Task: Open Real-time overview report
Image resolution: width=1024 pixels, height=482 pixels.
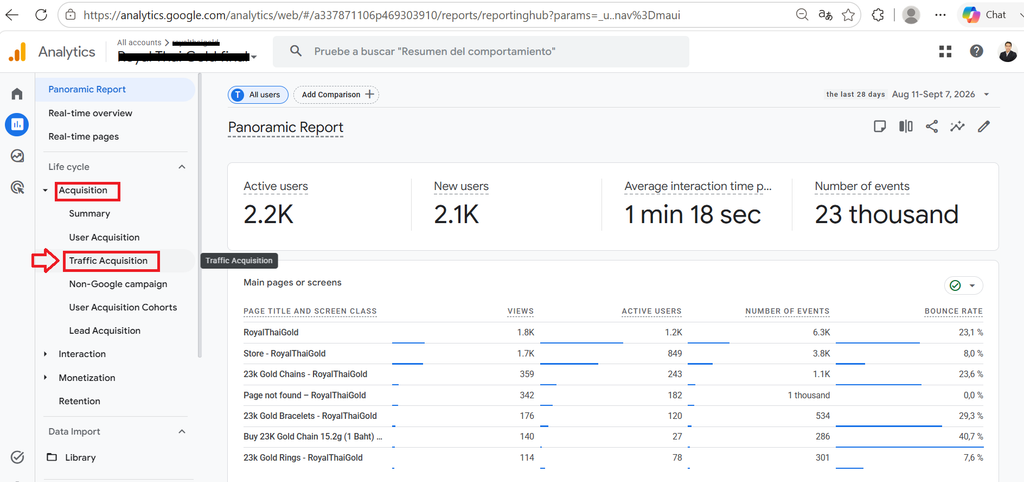Action: [x=90, y=113]
